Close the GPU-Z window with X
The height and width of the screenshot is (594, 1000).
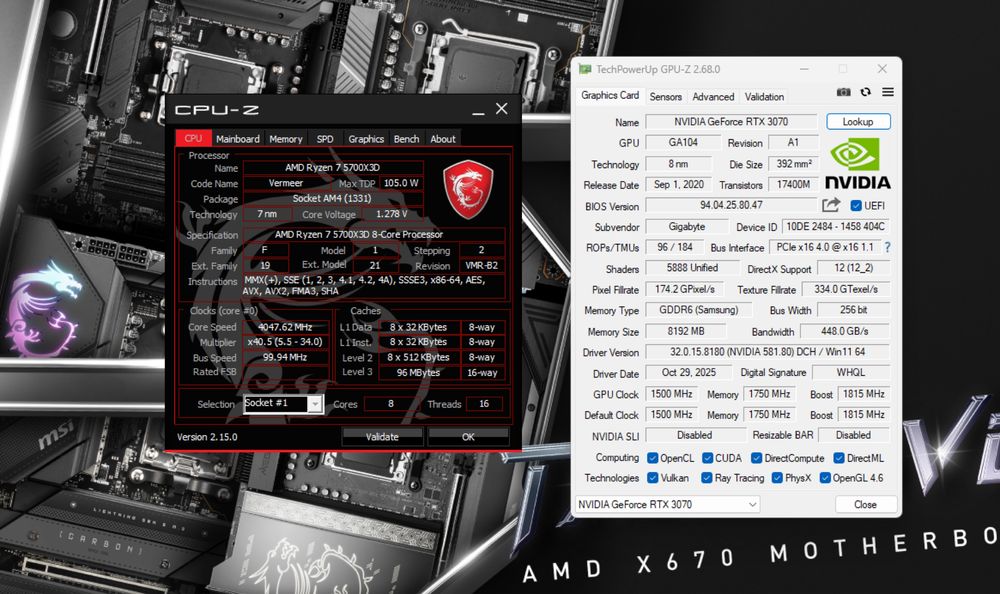882,68
